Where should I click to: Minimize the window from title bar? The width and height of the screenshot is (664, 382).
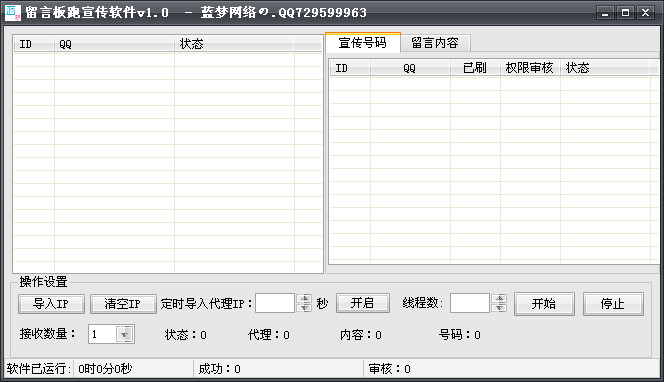click(605, 13)
